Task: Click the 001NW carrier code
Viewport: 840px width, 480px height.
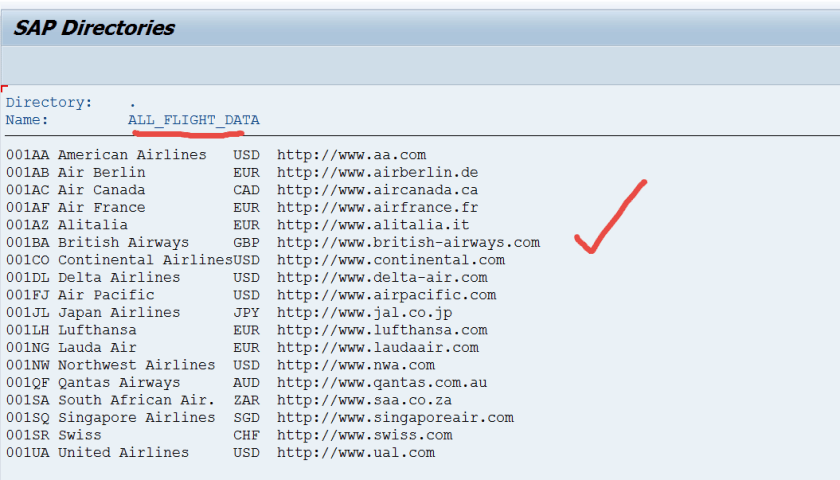Action: pos(27,365)
